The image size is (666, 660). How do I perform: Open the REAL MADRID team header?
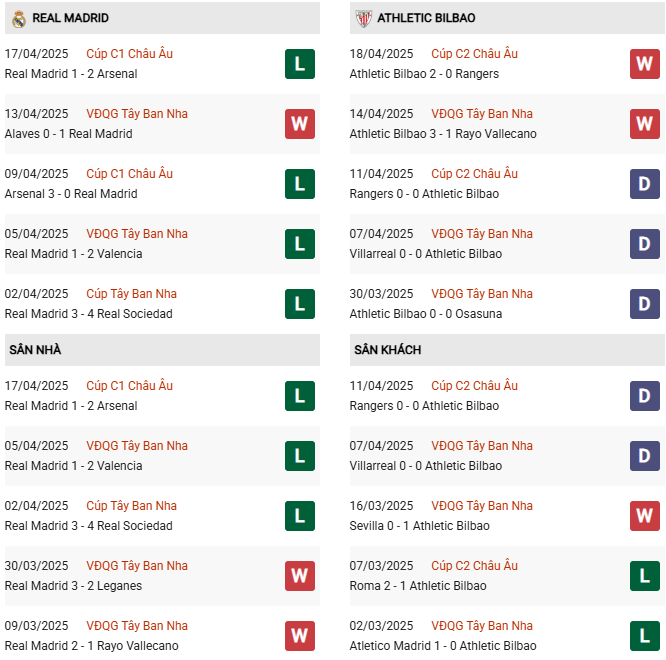70,18
